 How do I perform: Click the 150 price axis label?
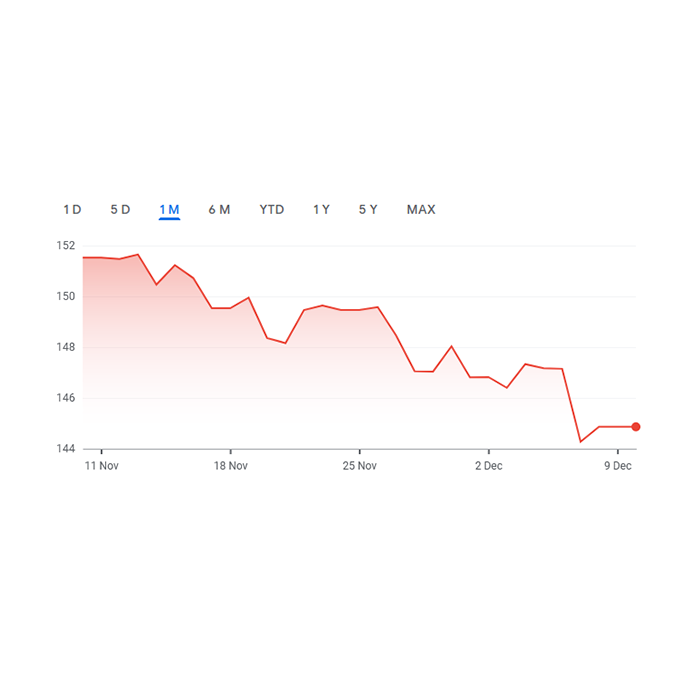[x=66, y=297]
